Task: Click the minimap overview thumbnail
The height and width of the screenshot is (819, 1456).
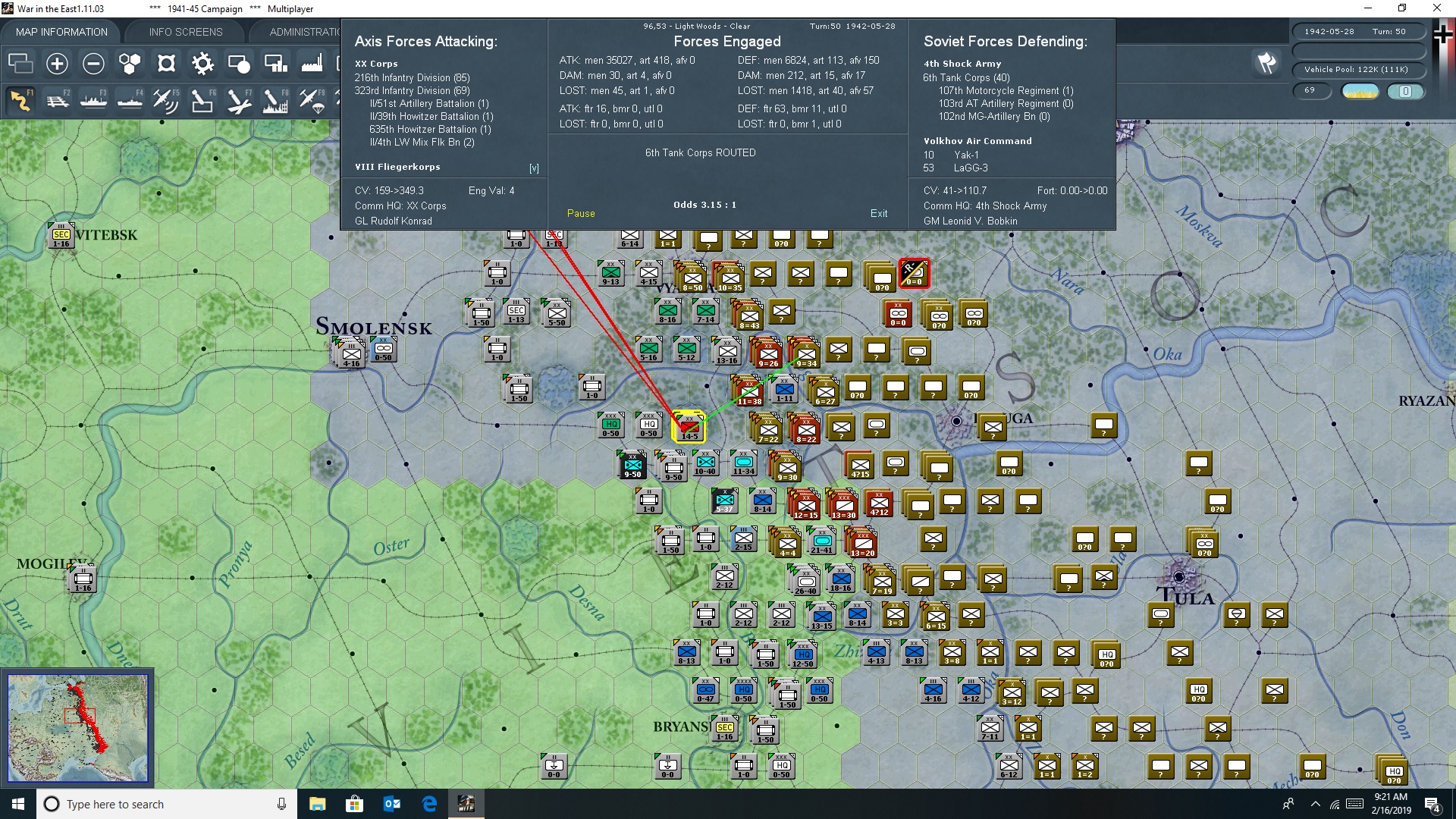Action: tap(77, 728)
